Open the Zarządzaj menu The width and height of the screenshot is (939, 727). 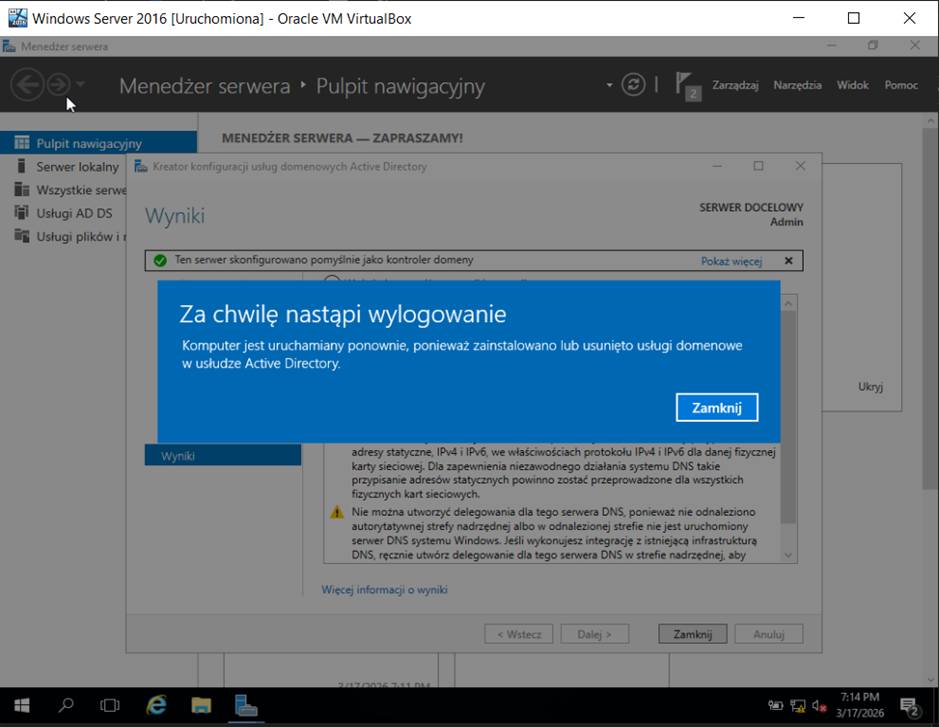[735, 85]
